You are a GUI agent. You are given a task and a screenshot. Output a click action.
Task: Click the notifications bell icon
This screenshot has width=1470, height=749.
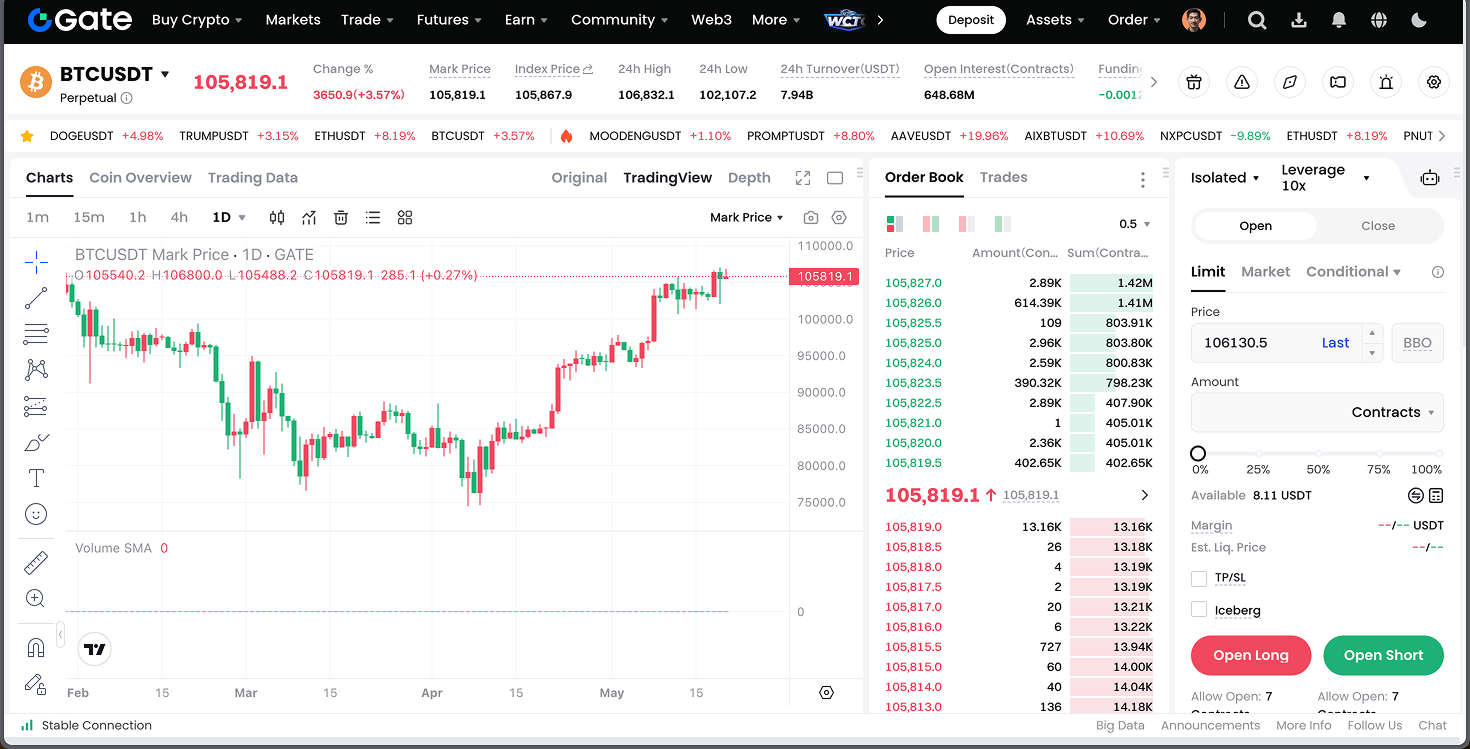click(x=1338, y=20)
